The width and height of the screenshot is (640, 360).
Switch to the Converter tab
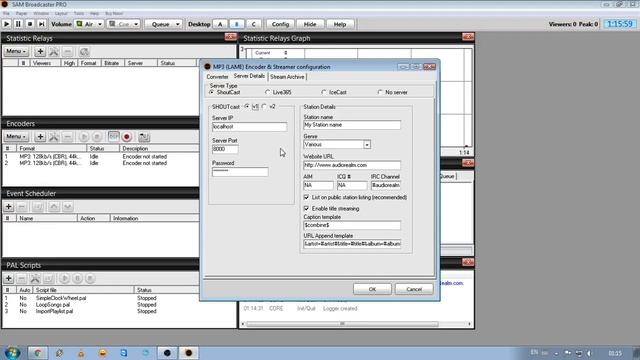217,77
